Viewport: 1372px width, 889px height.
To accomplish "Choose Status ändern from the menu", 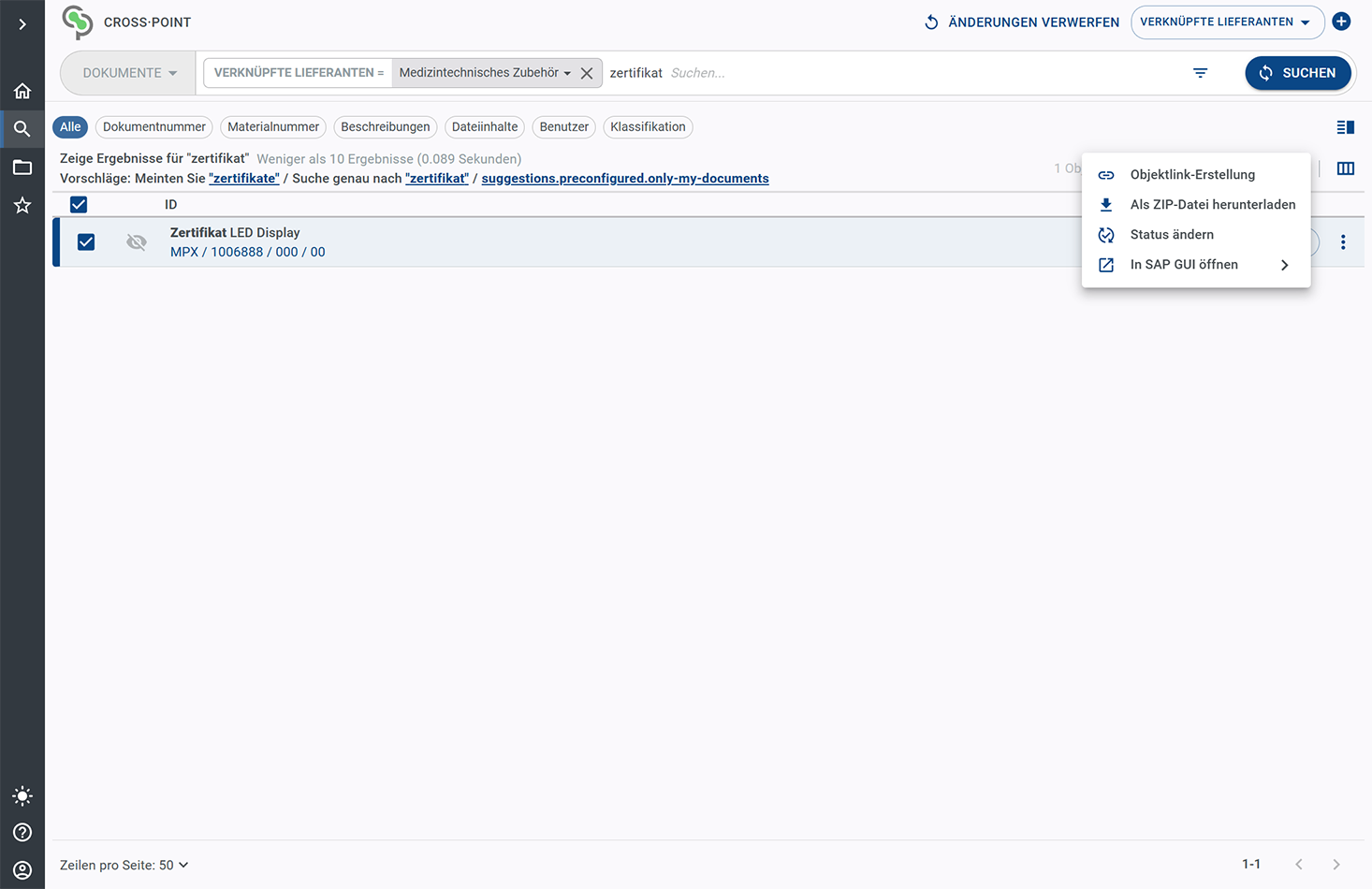I will [x=1171, y=235].
